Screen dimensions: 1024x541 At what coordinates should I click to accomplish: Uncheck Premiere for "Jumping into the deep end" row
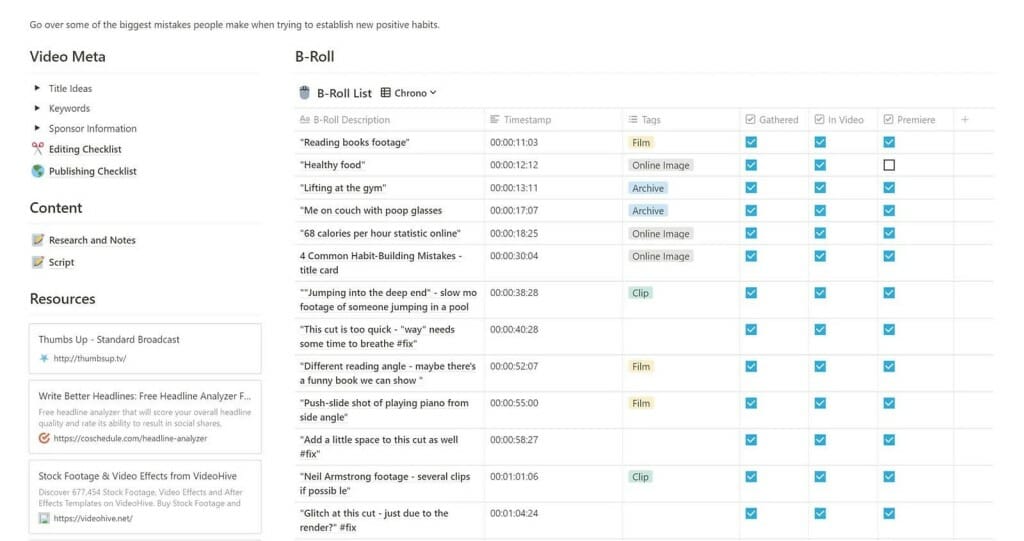(889, 293)
